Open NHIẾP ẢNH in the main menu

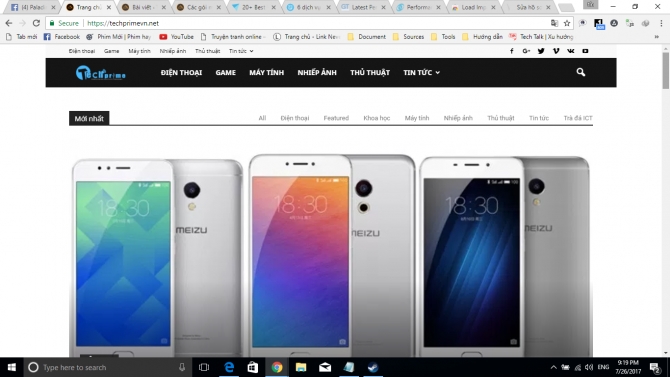[x=317, y=73]
